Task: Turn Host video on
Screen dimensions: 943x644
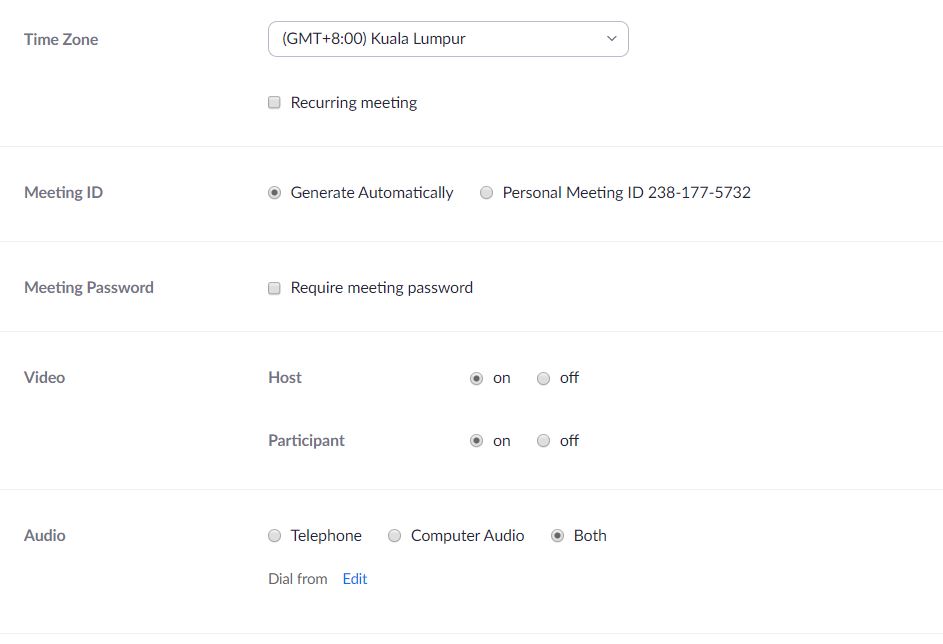Action: tap(476, 378)
